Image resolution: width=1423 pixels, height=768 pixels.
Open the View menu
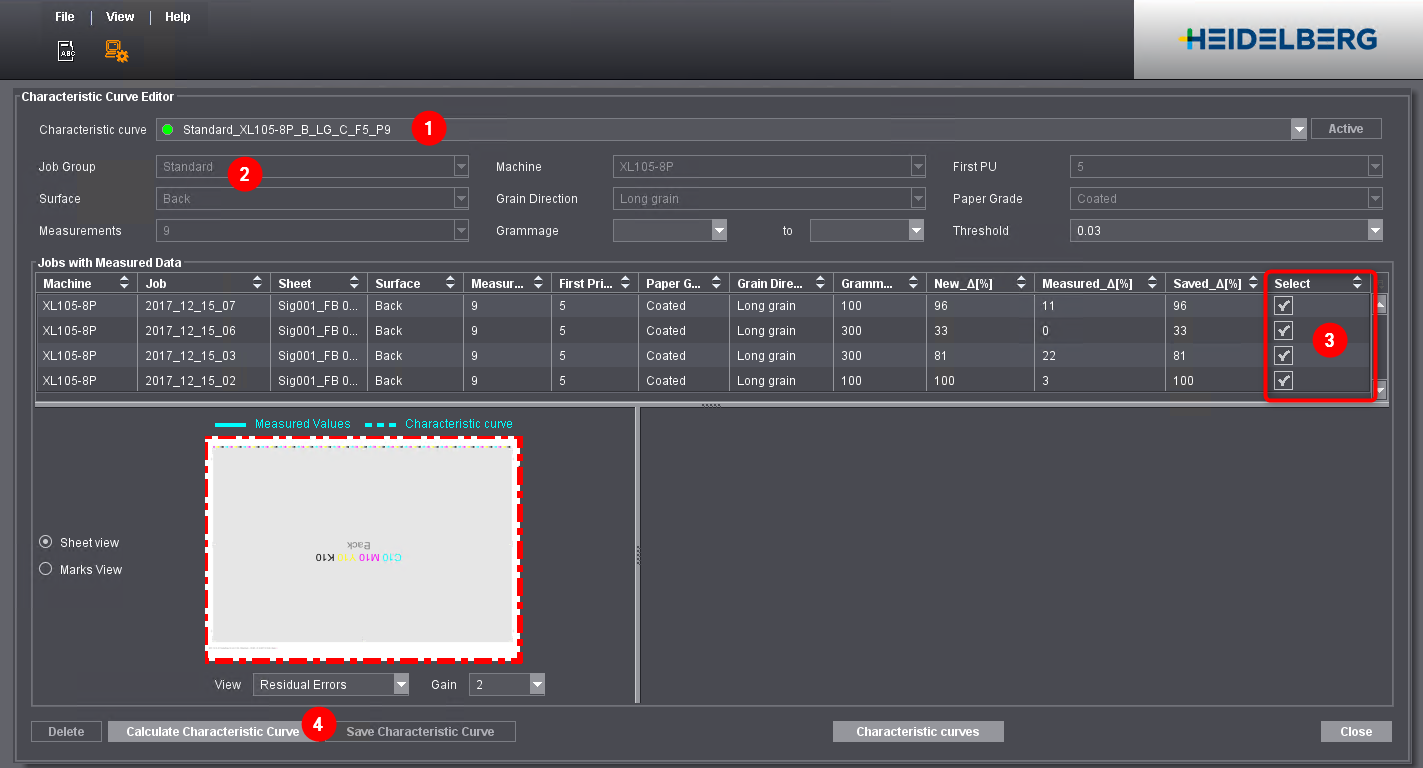tap(120, 17)
